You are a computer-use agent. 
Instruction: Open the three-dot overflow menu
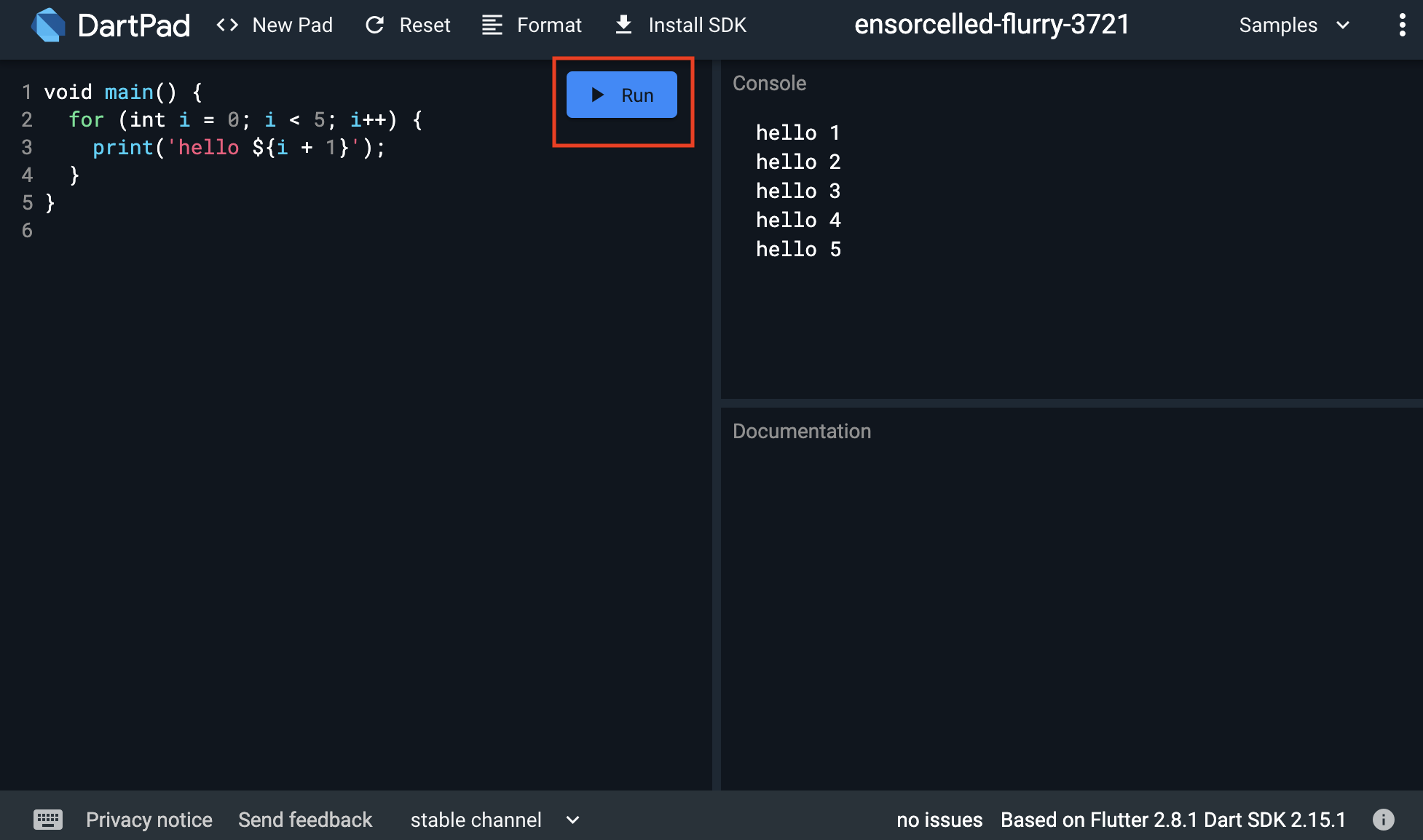point(1402,25)
